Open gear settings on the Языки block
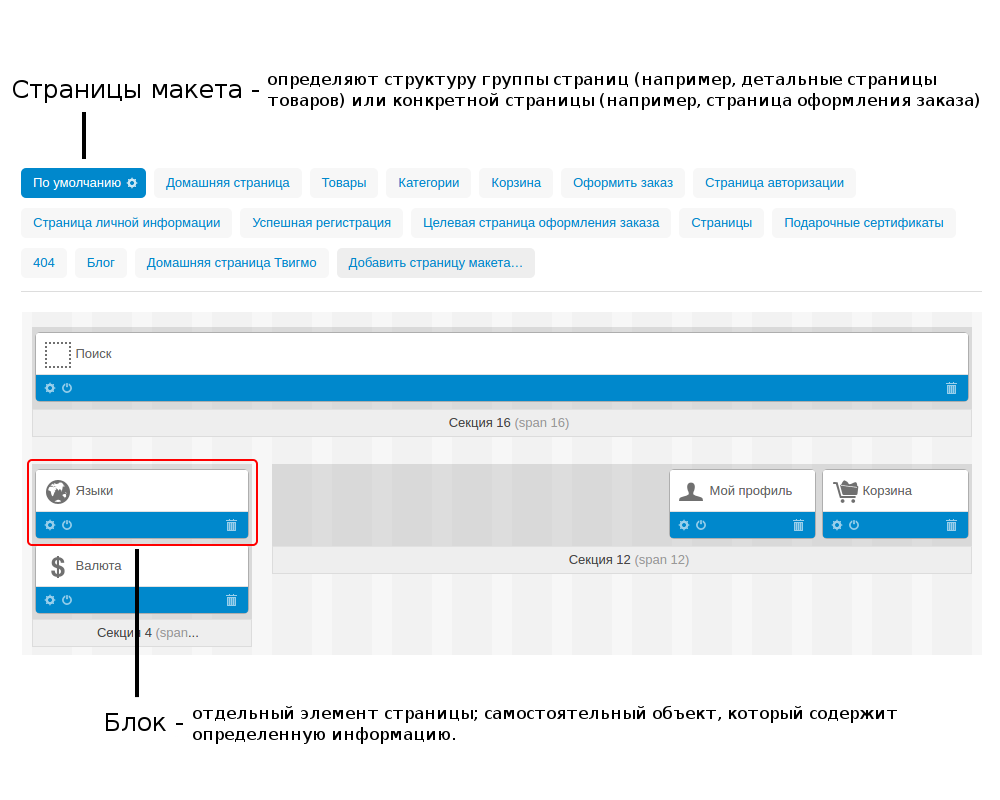The image size is (1000, 800). click(x=48, y=525)
